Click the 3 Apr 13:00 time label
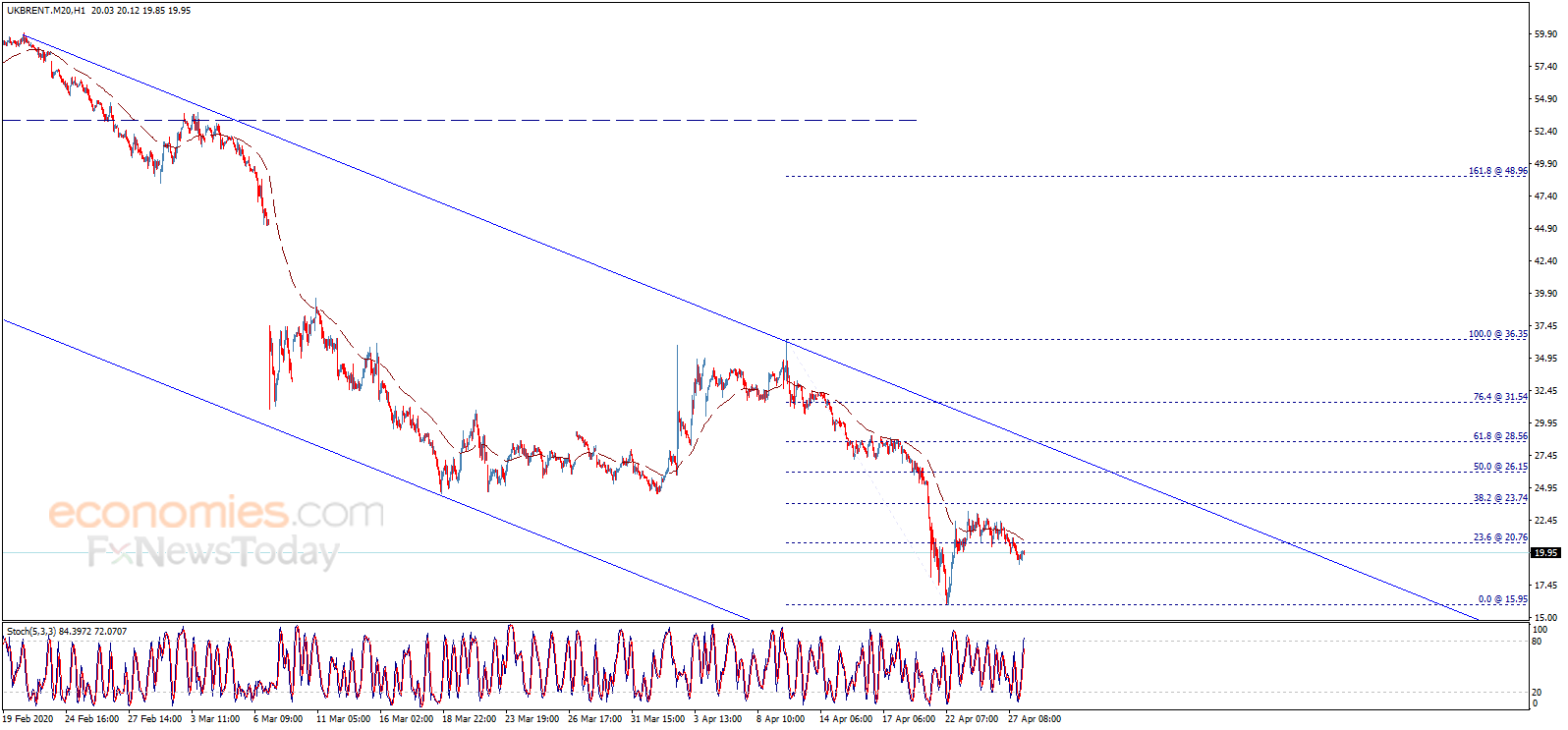 [x=718, y=719]
